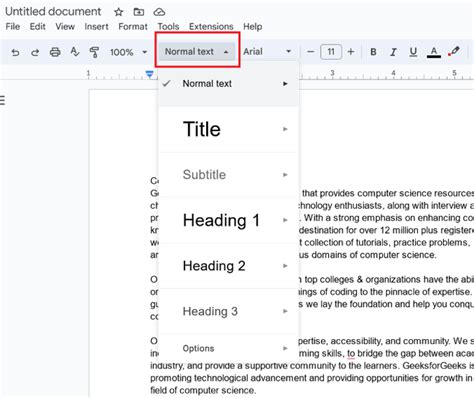Rename the Untitled document title

(53, 12)
